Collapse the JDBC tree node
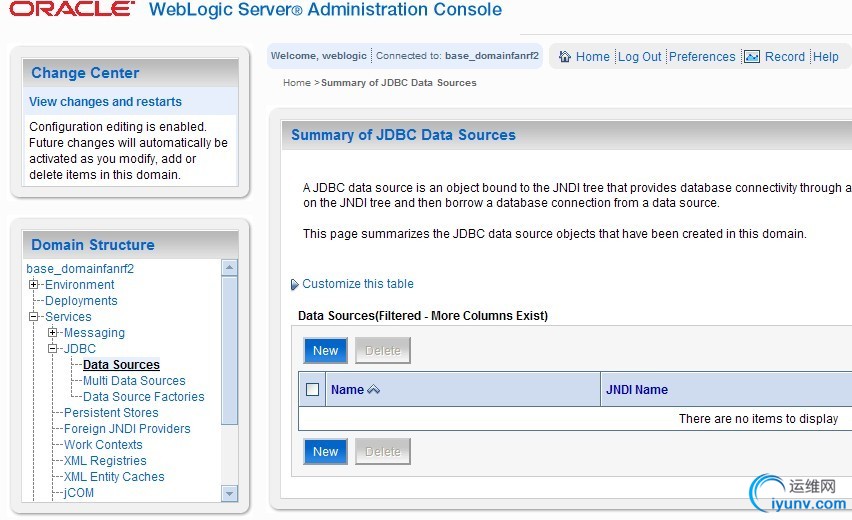The image size is (852, 520). (x=53, y=349)
